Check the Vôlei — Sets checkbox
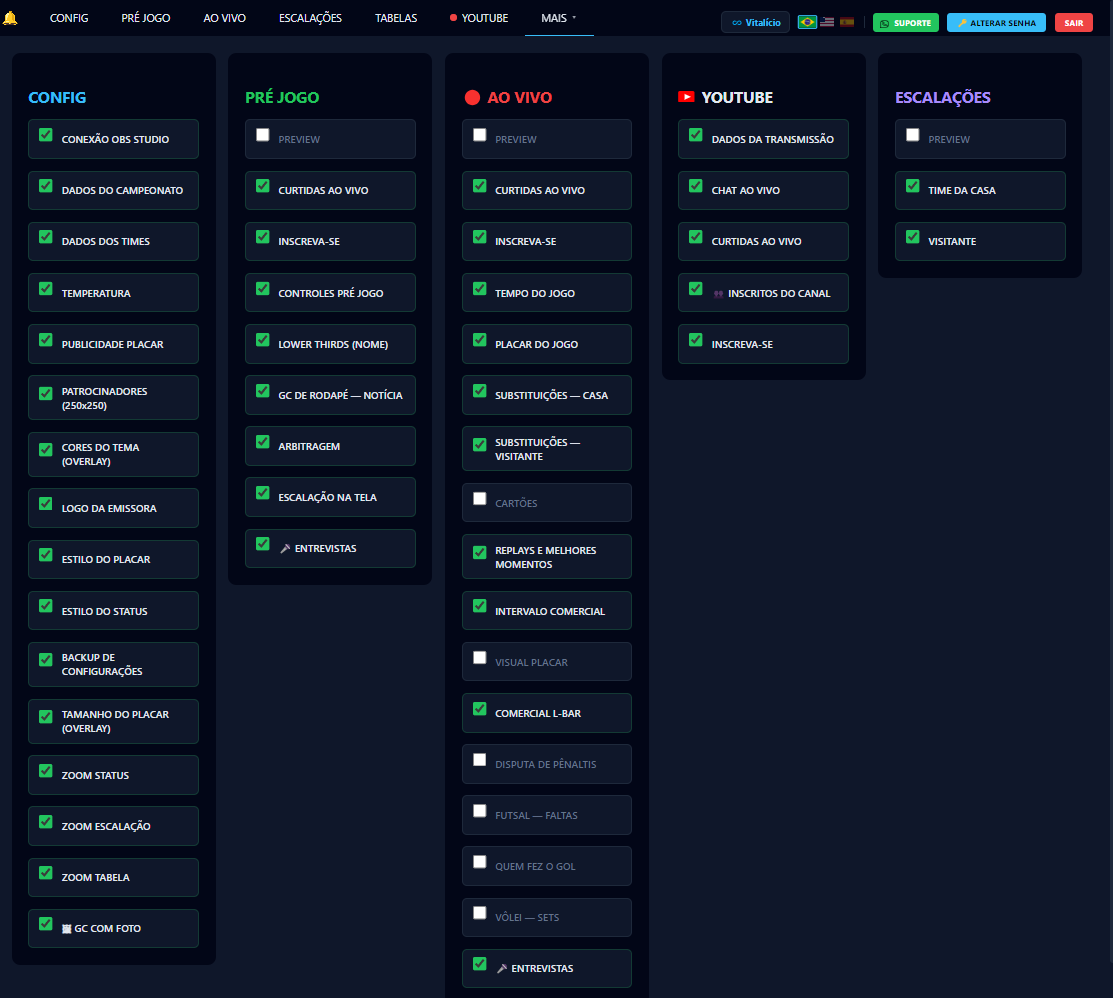The height and width of the screenshot is (998, 1113). point(480,914)
